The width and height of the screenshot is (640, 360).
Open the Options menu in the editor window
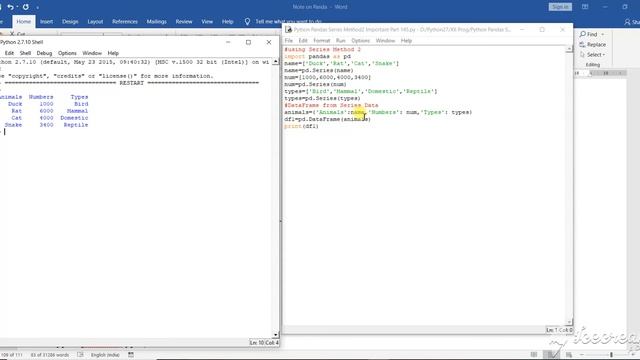coord(360,41)
